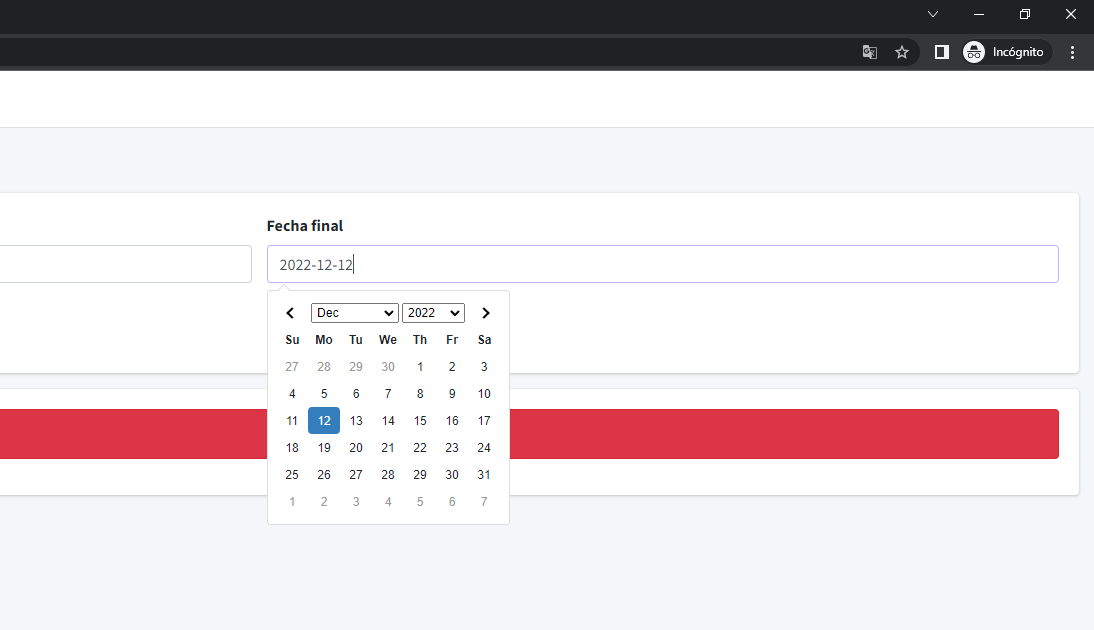Pick December 13 in calendar

356,421
